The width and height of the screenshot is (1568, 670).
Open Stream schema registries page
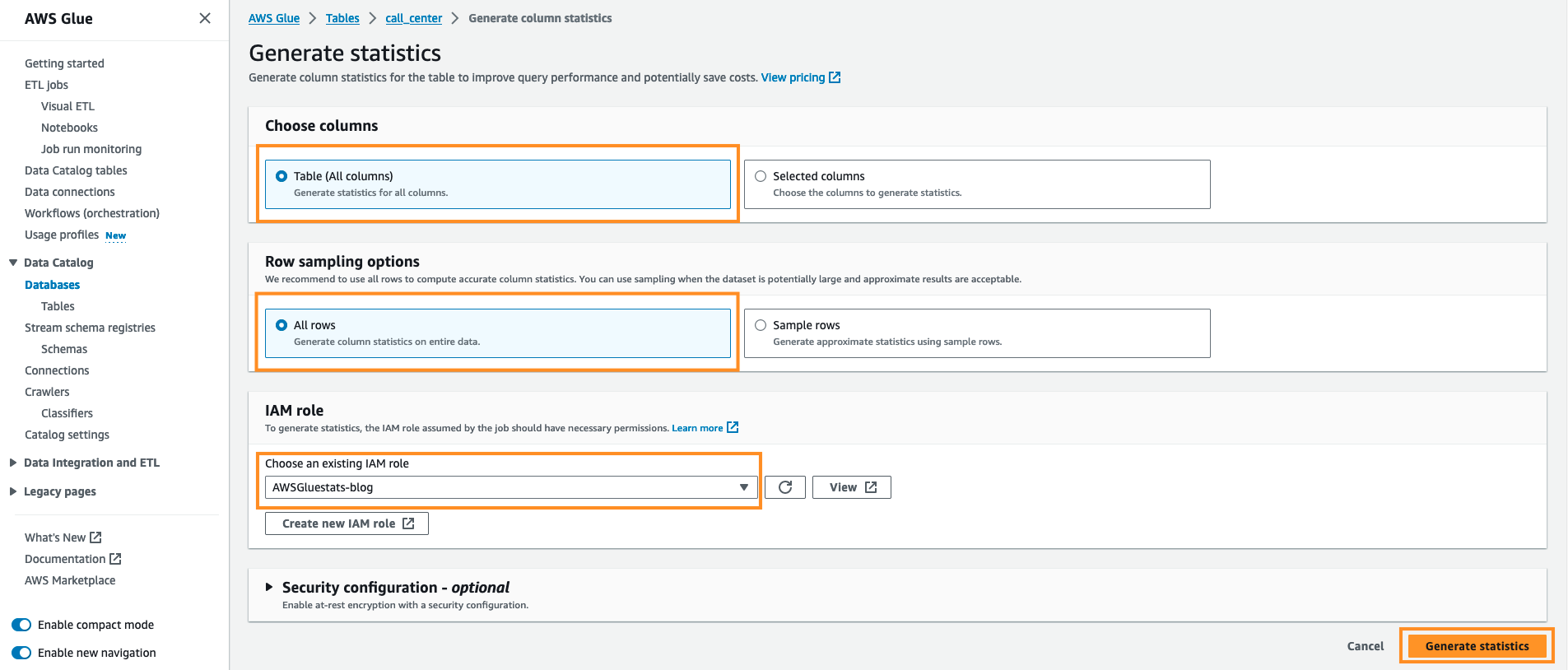[x=90, y=328]
